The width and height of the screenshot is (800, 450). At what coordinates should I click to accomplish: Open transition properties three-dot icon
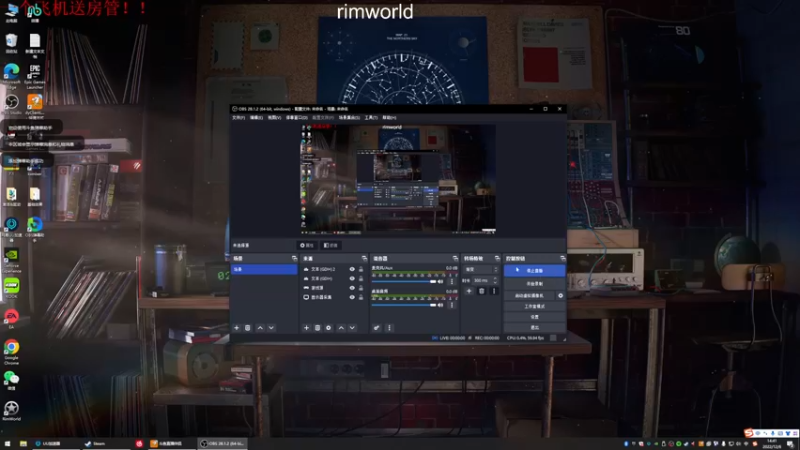coord(493,291)
